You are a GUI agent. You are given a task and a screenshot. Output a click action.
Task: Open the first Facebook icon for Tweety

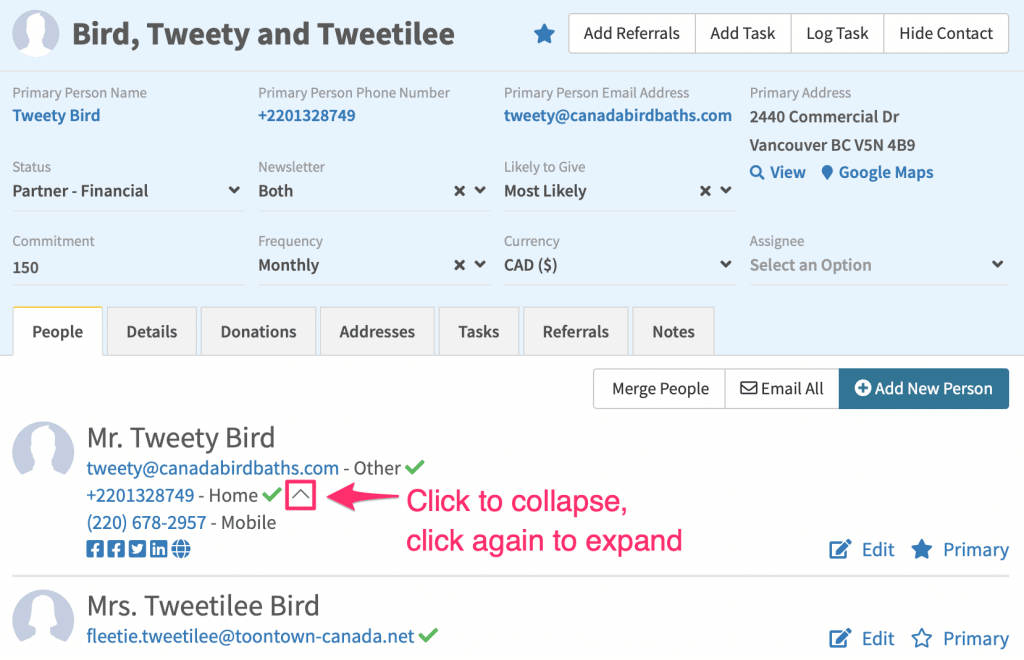point(95,549)
